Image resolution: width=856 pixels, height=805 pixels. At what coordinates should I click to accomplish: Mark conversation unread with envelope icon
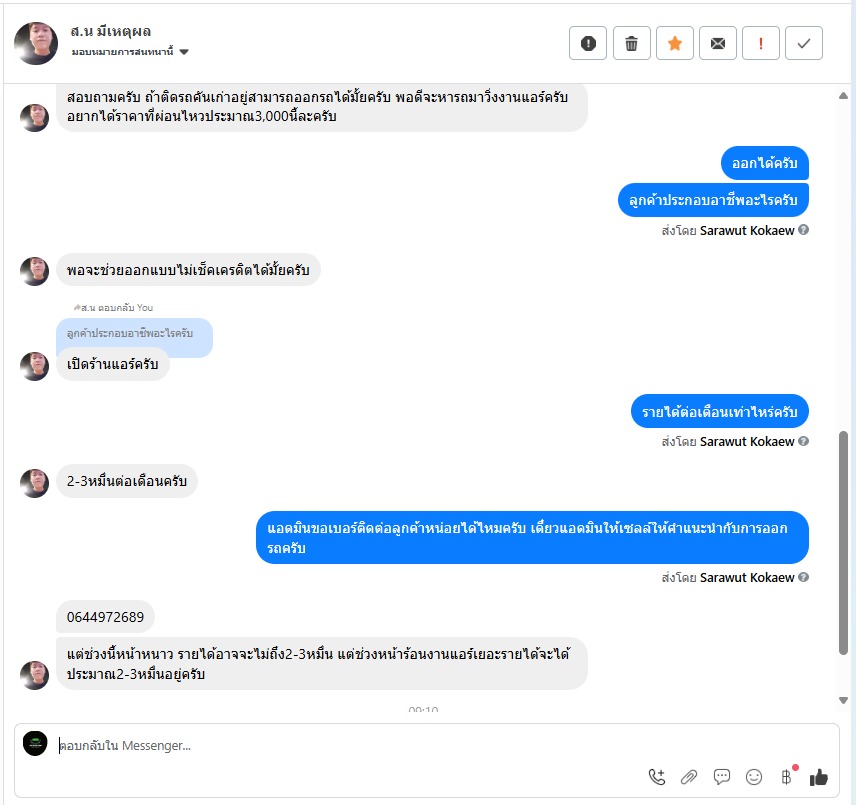pyautogui.click(x=718, y=43)
